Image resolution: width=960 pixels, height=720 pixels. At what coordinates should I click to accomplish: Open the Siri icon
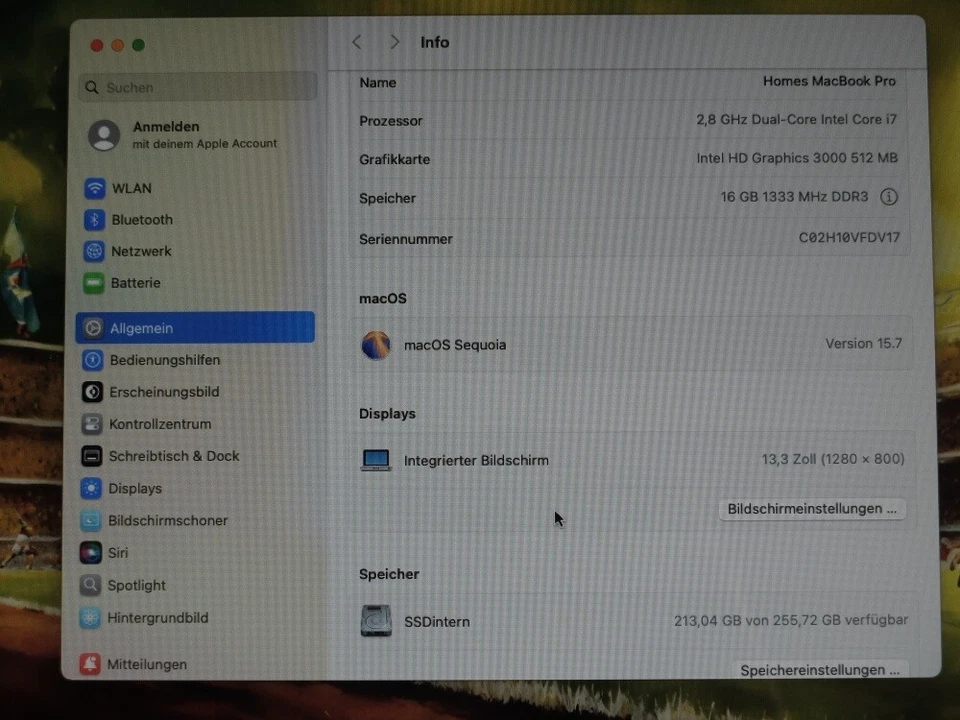point(91,553)
